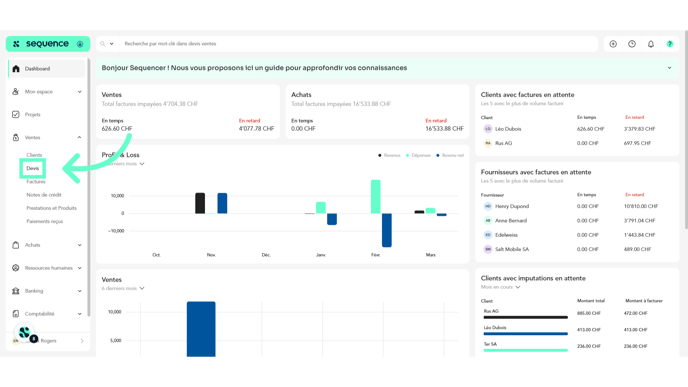Open Notes de crédit submenu
Viewport: 688px width, 387px height.
(x=44, y=195)
